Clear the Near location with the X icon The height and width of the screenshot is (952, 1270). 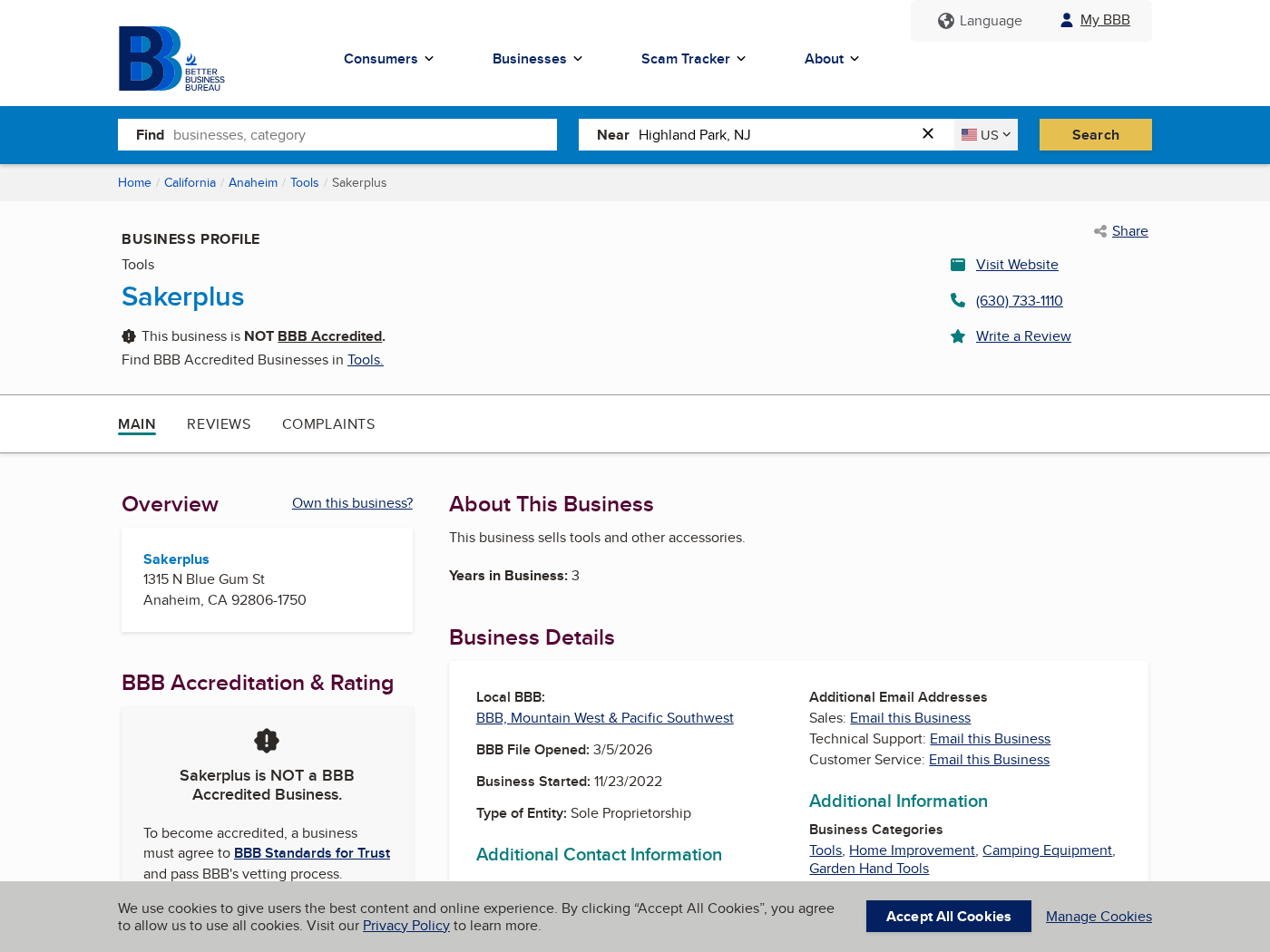928,133
